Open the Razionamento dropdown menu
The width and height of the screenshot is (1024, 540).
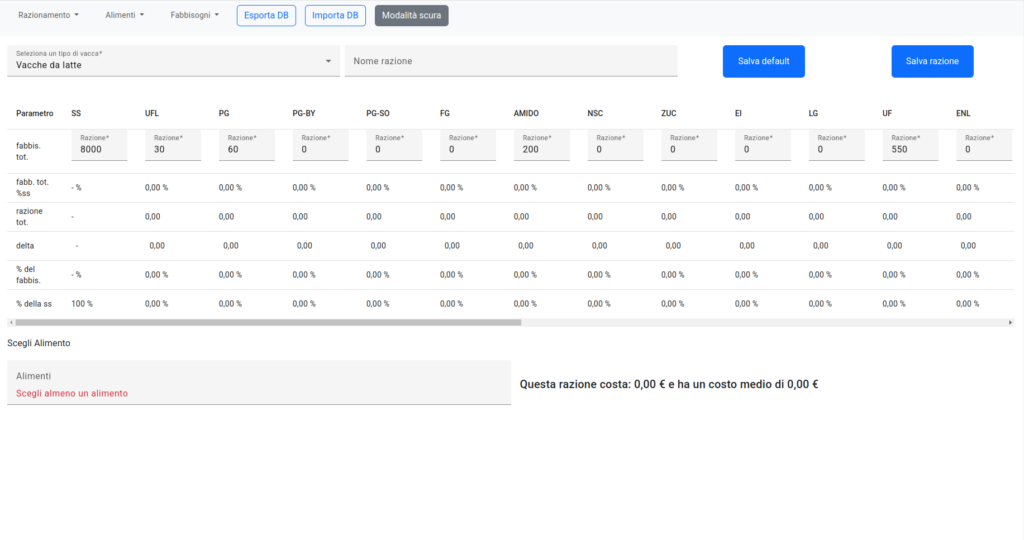(x=48, y=15)
